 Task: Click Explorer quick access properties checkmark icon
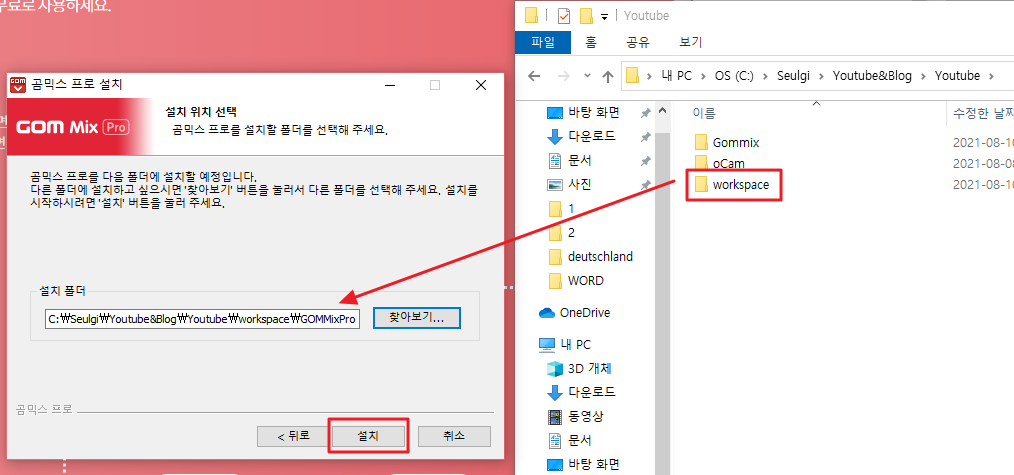point(564,15)
